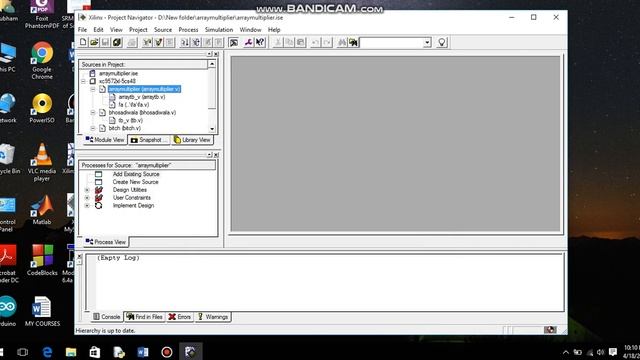
Task: Switch to Snapshot View tab
Action: point(149,140)
